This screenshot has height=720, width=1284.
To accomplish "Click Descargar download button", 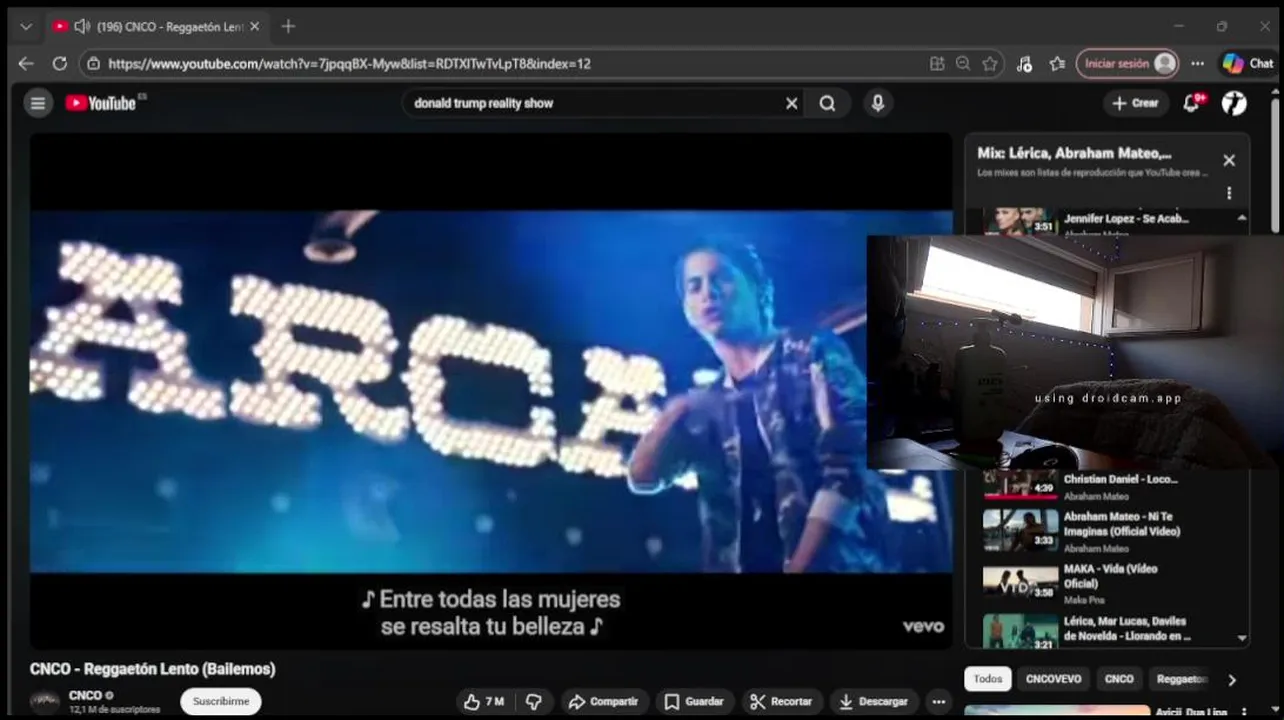I will 874,701.
